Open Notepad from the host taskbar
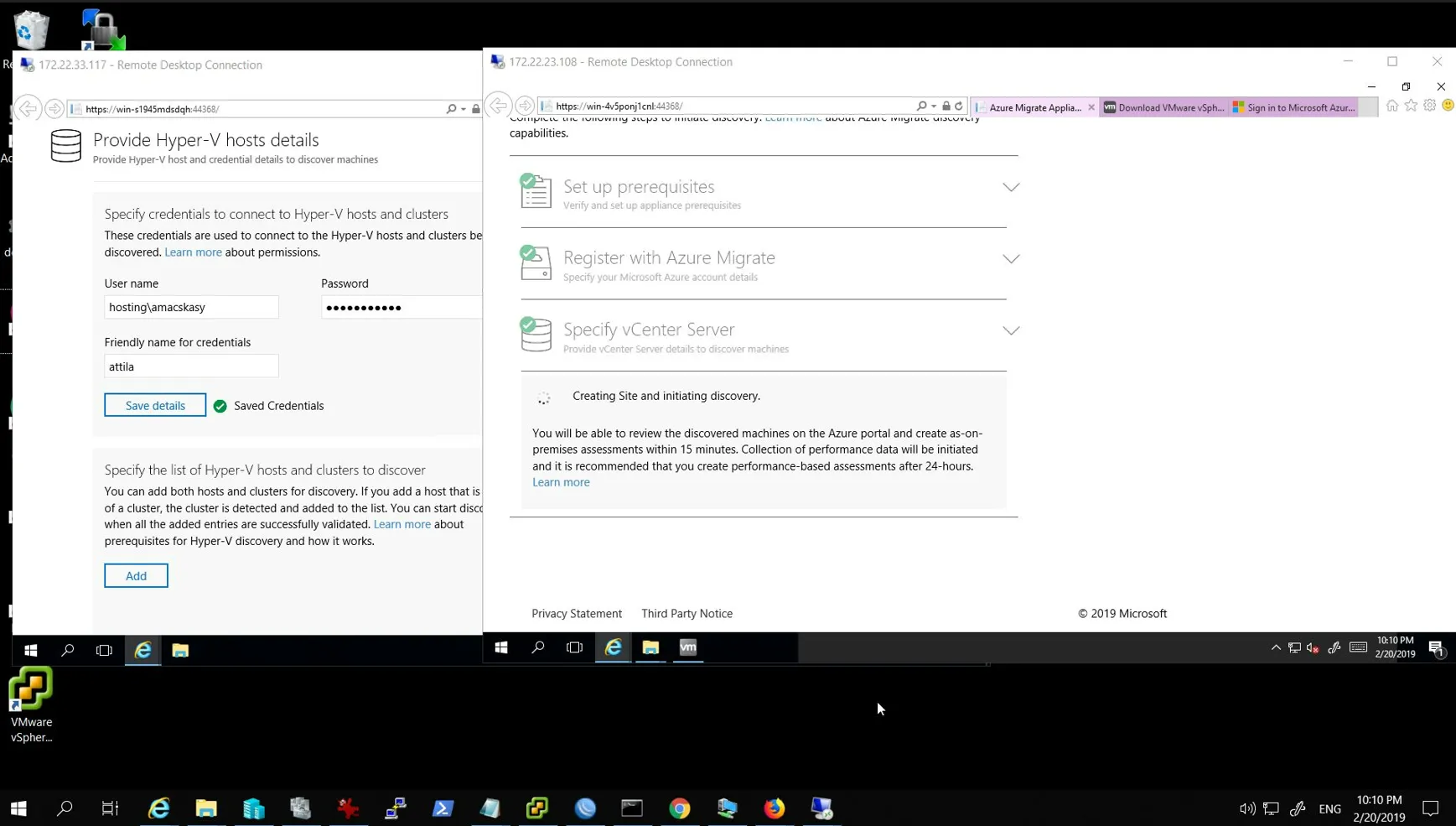Image resolution: width=1456 pixels, height=826 pixels. click(x=490, y=808)
